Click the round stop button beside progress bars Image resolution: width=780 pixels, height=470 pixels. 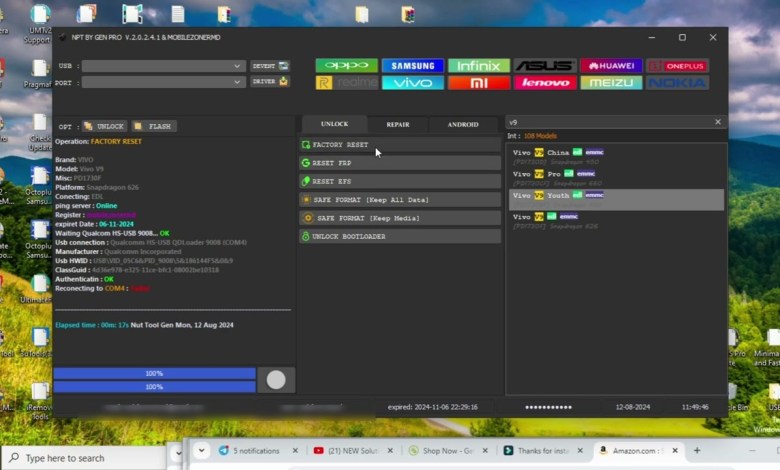(276, 380)
